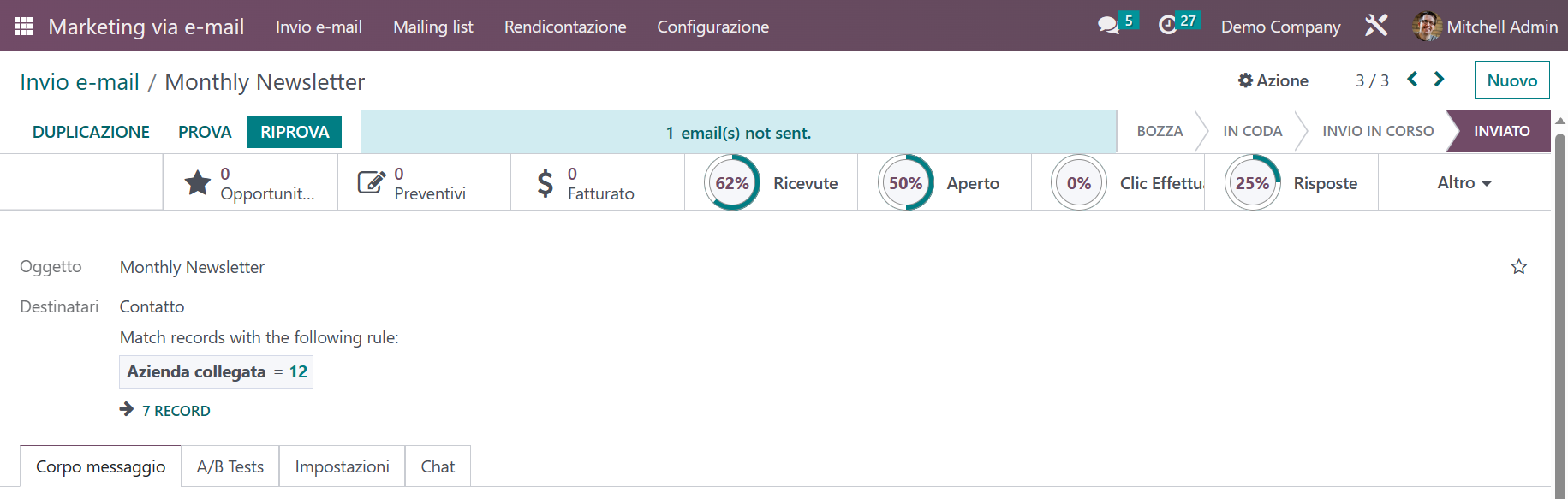The image size is (1568, 499).
Task: Click the Nuovo button
Action: click(x=1512, y=80)
